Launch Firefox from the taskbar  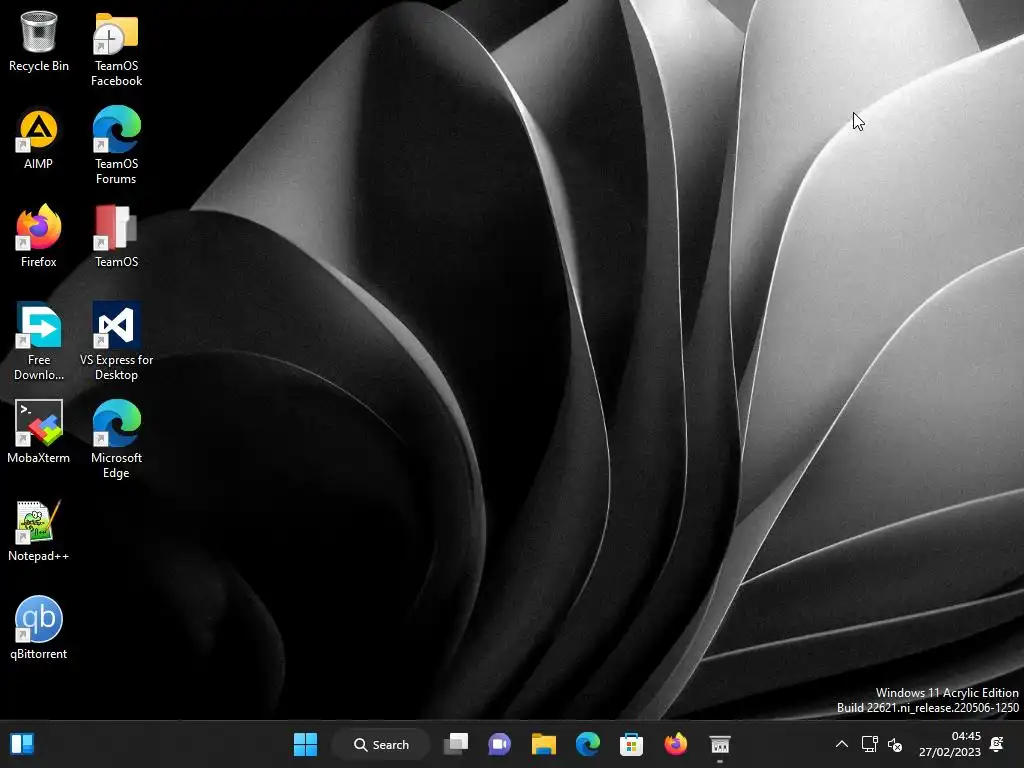click(x=675, y=744)
